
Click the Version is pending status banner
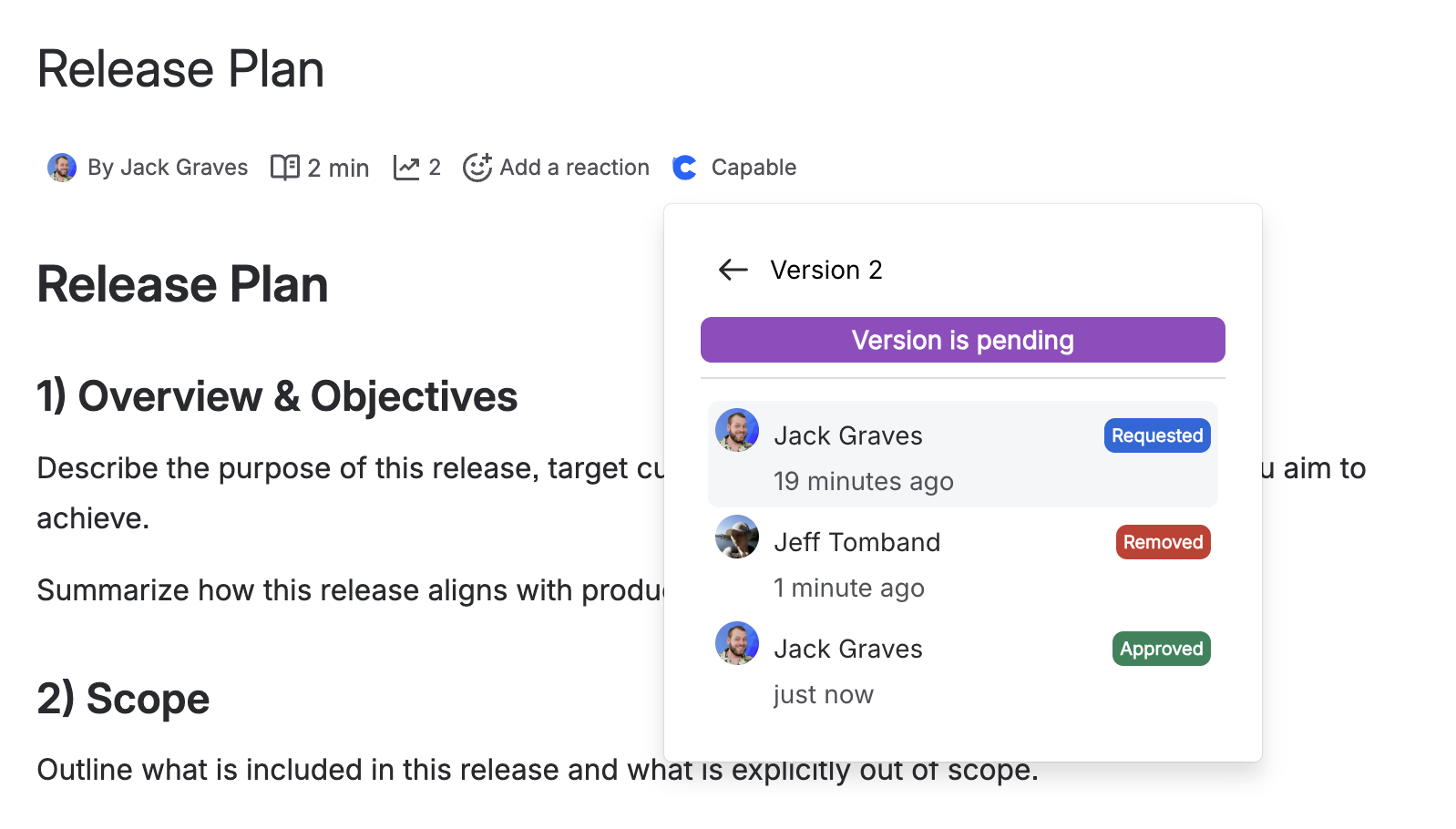pos(962,340)
